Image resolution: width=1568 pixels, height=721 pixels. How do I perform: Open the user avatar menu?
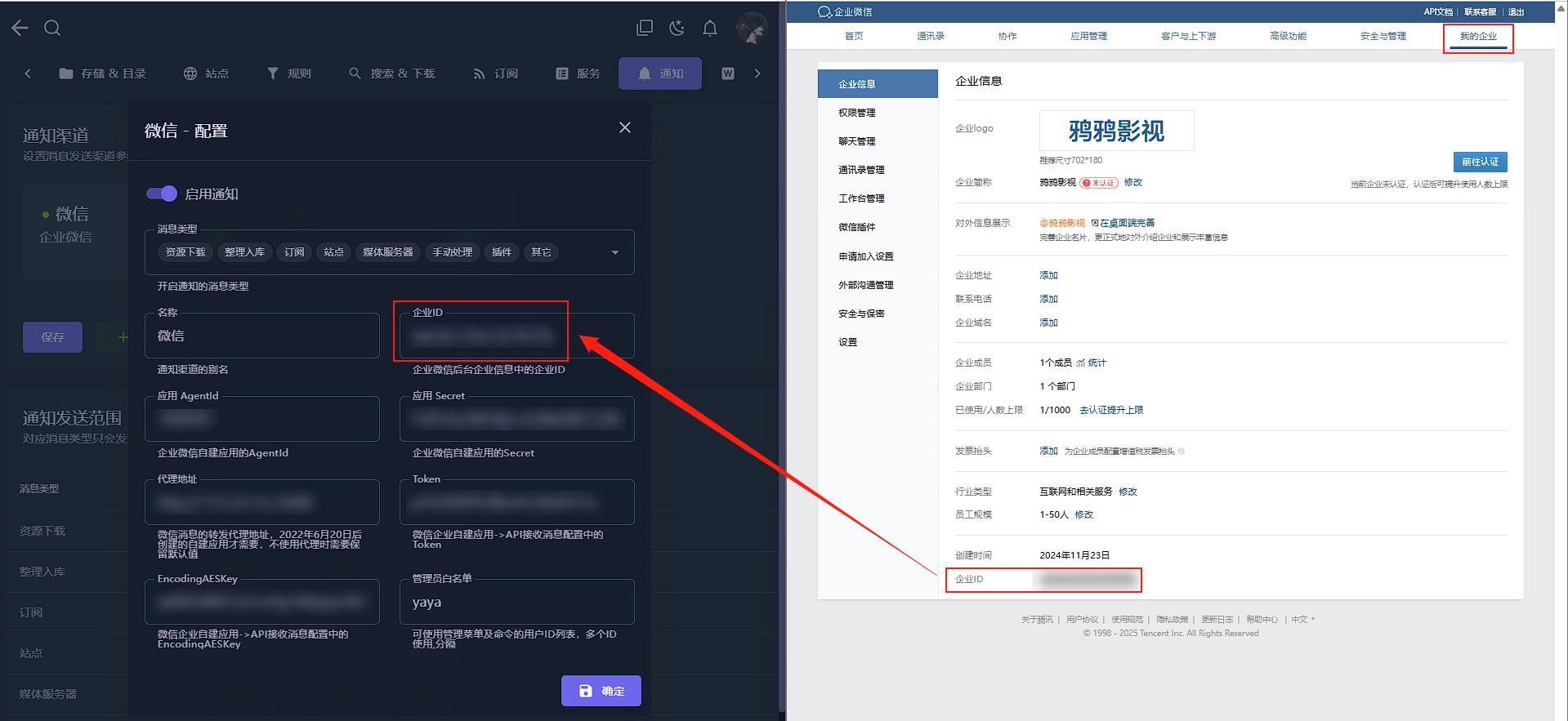752,28
